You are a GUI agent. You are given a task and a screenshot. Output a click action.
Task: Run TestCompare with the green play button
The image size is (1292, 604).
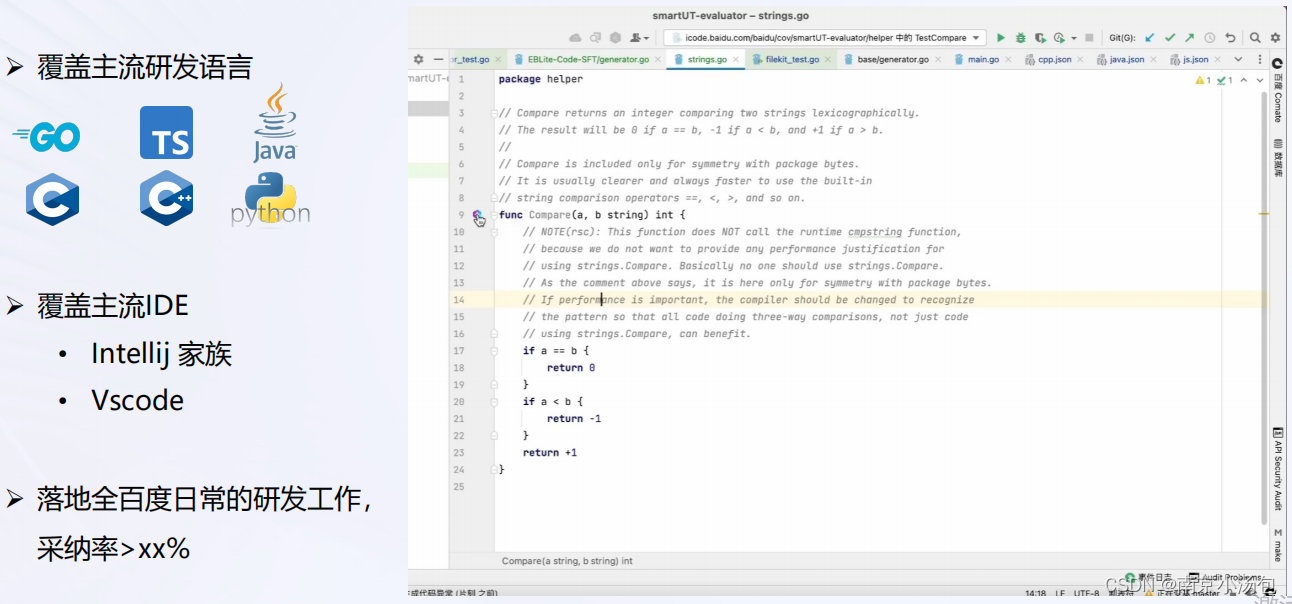[1001, 38]
